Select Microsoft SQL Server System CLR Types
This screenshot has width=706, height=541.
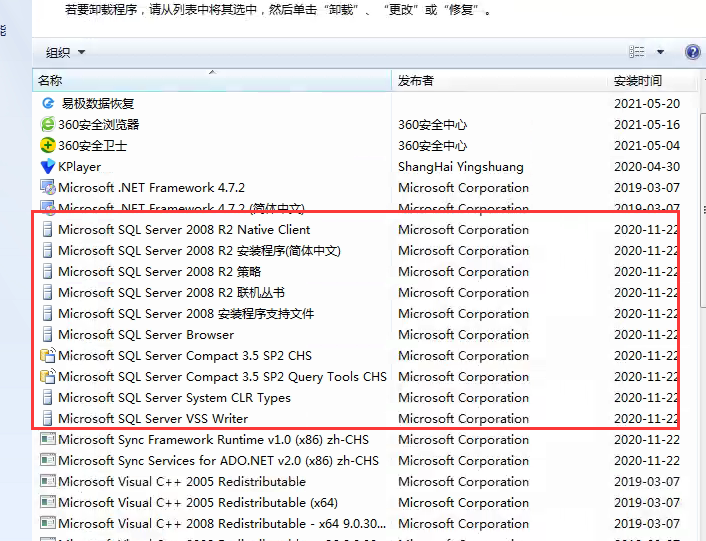tap(175, 397)
